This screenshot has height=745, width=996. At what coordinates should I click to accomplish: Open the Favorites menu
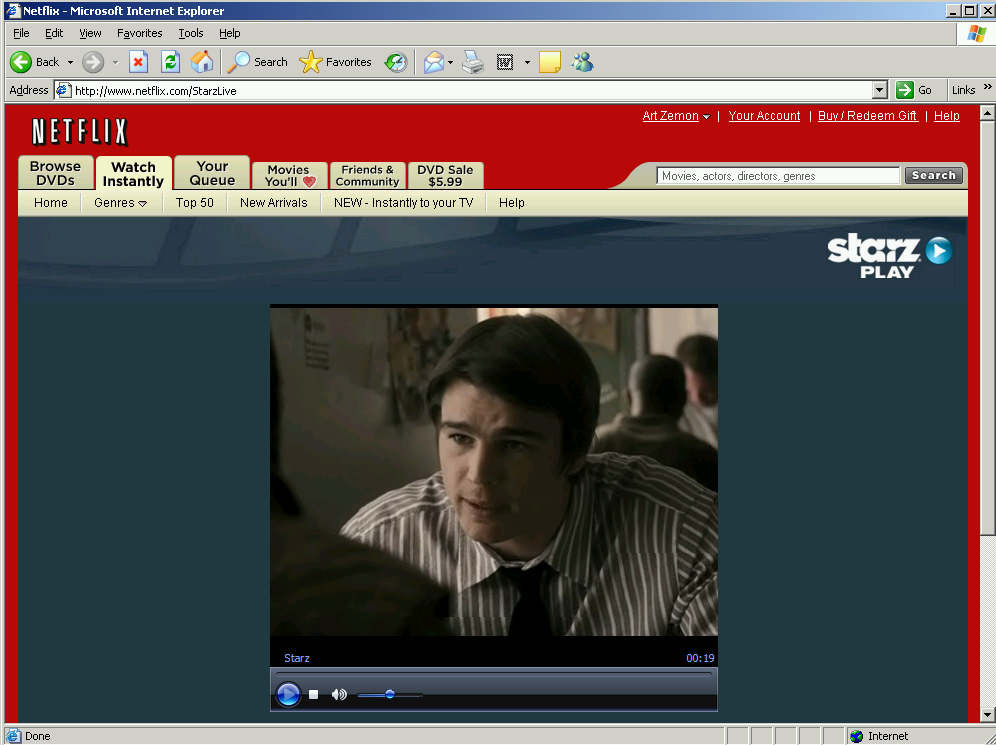click(x=140, y=33)
